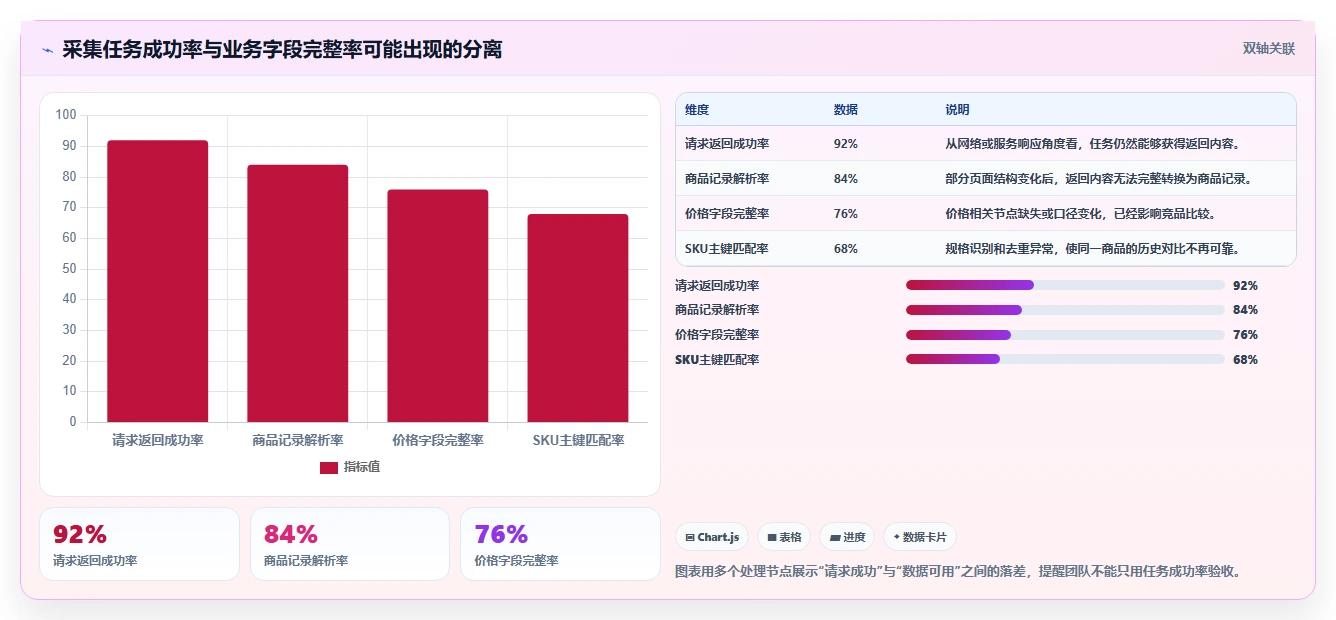Click the 数据卡片 tag chip

[920, 537]
